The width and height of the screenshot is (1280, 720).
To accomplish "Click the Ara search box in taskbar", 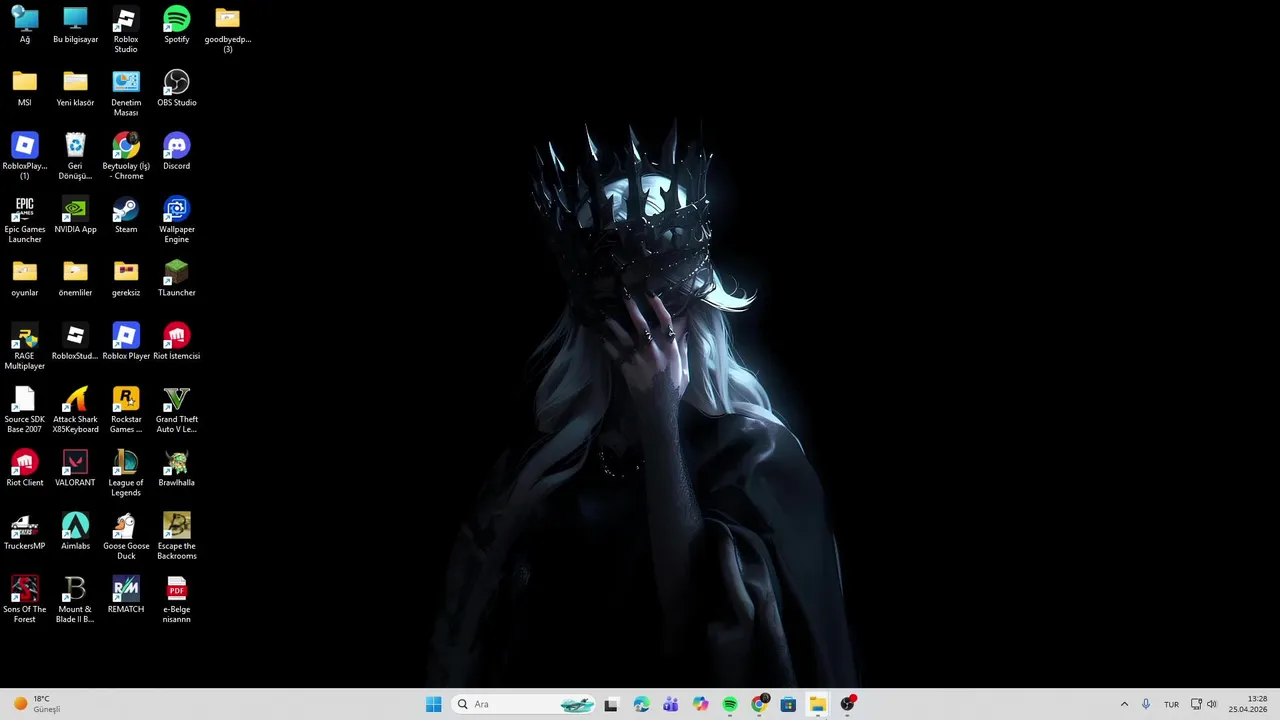I will click(x=525, y=704).
